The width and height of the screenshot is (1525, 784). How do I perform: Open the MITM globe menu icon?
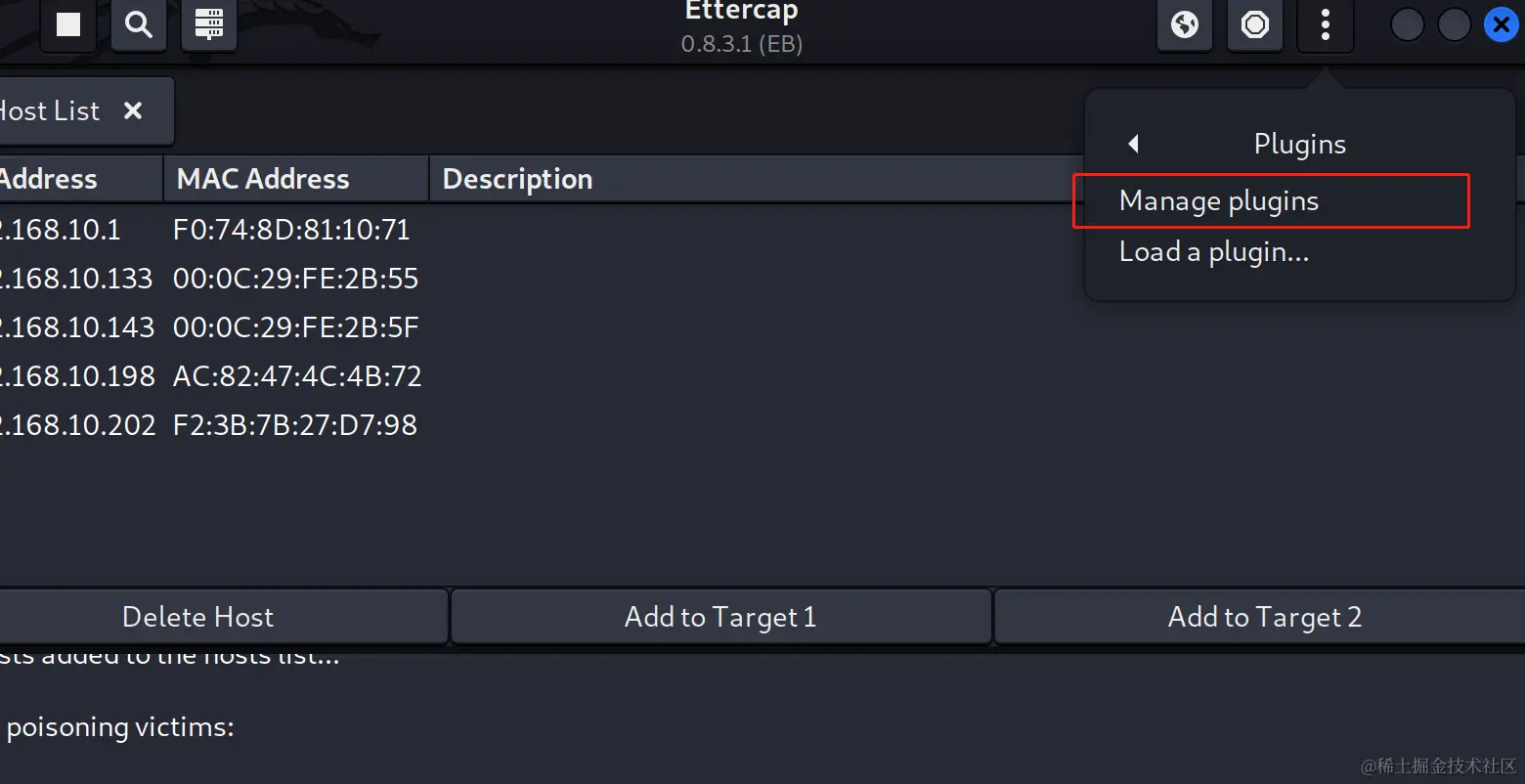point(1185,24)
